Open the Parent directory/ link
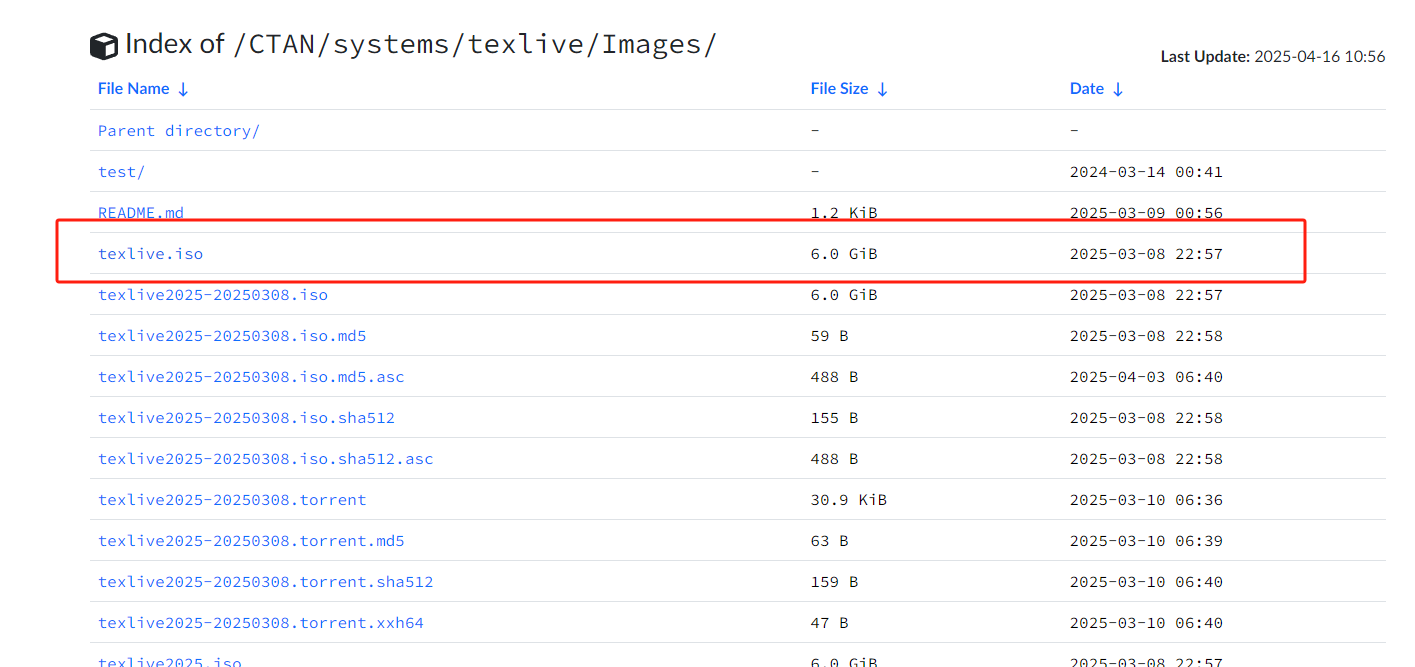The height and width of the screenshot is (667, 1415). (x=179, y=131)
